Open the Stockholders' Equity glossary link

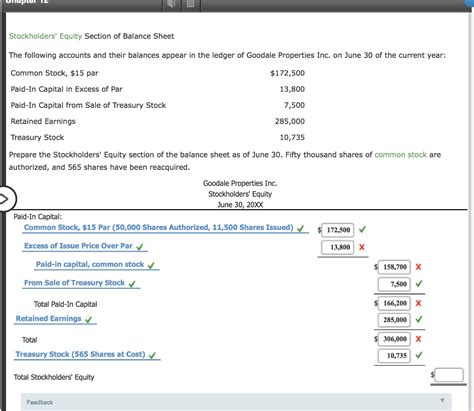click(45, 36)
